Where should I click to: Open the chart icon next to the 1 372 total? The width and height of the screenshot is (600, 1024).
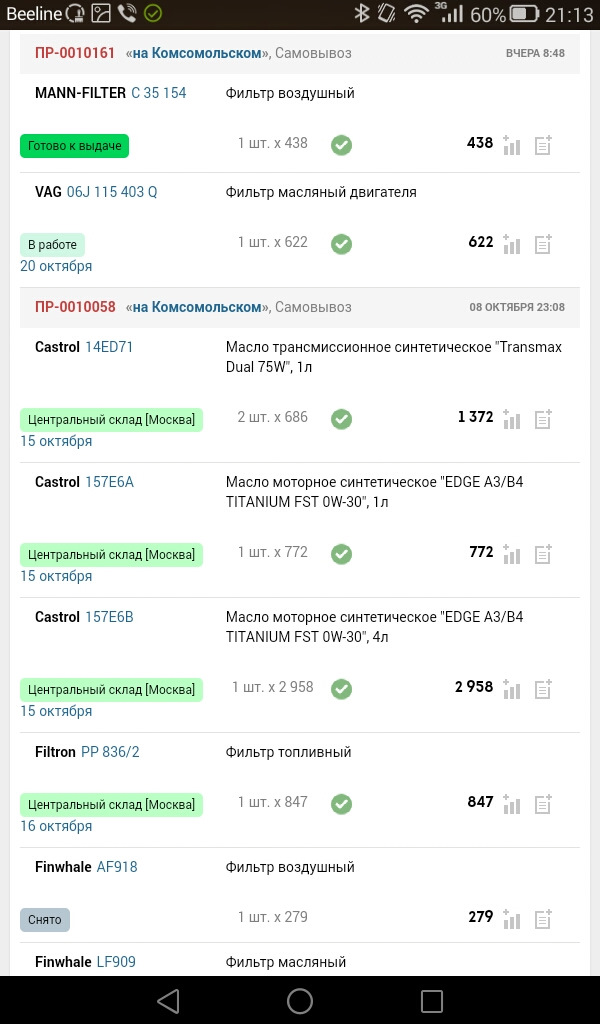coord(511,419)
